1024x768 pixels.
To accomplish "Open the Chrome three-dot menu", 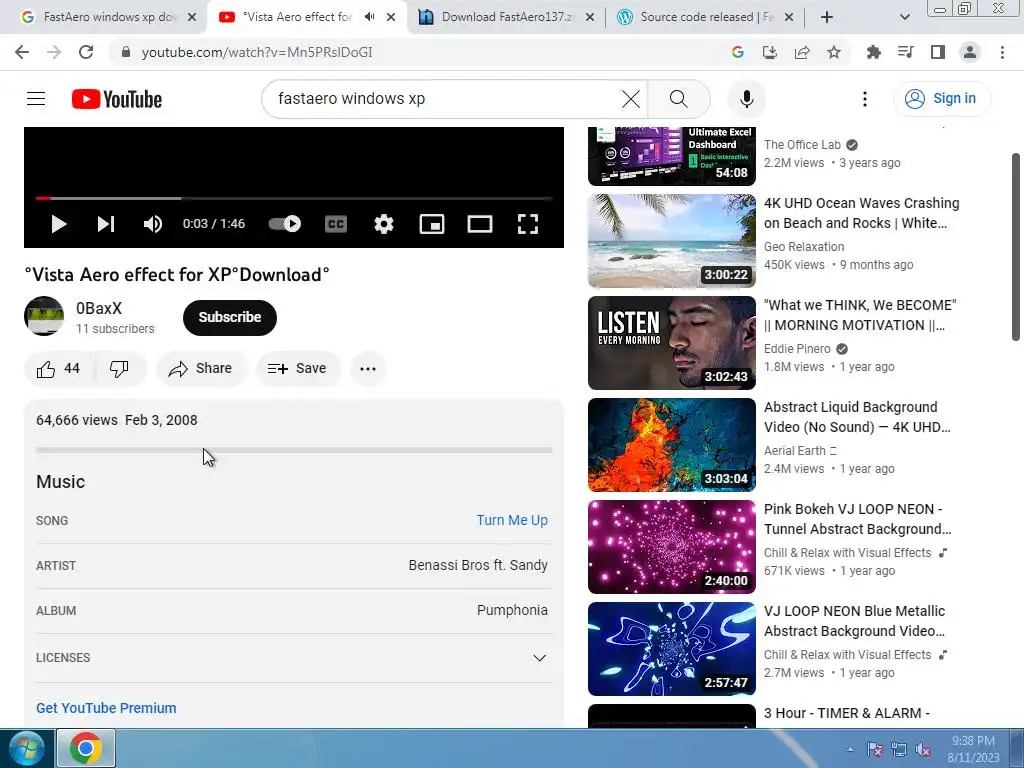I will (x=1002, y=52).
